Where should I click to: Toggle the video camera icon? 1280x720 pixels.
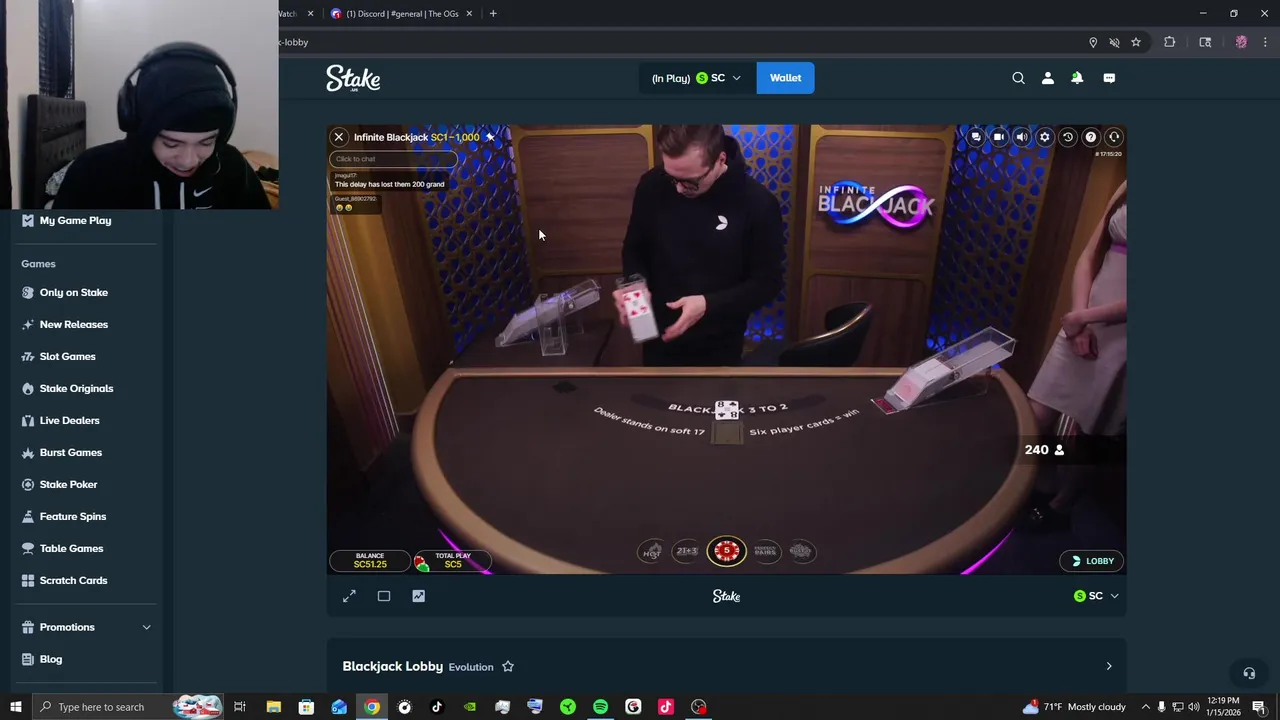[x=999, y=137]
